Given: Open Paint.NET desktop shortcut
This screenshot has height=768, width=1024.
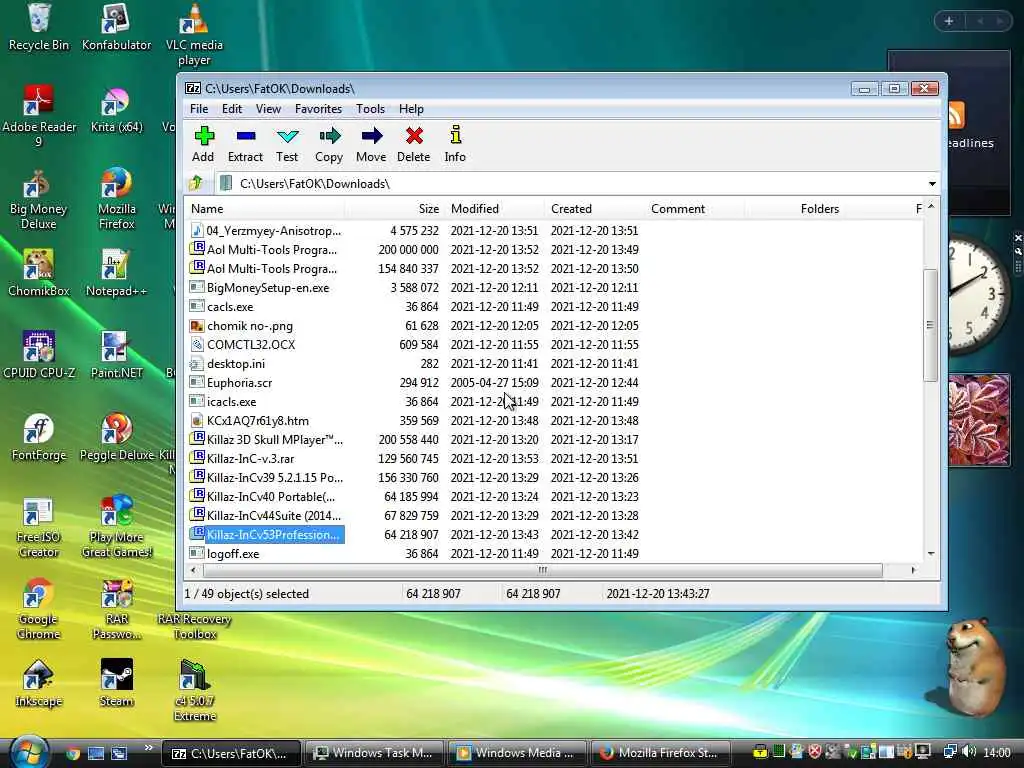Looking at the screenshot, I should coord(116,356).
